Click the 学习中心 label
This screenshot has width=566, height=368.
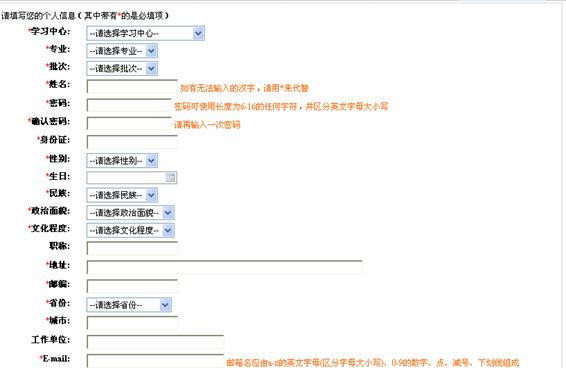[49, 31]
